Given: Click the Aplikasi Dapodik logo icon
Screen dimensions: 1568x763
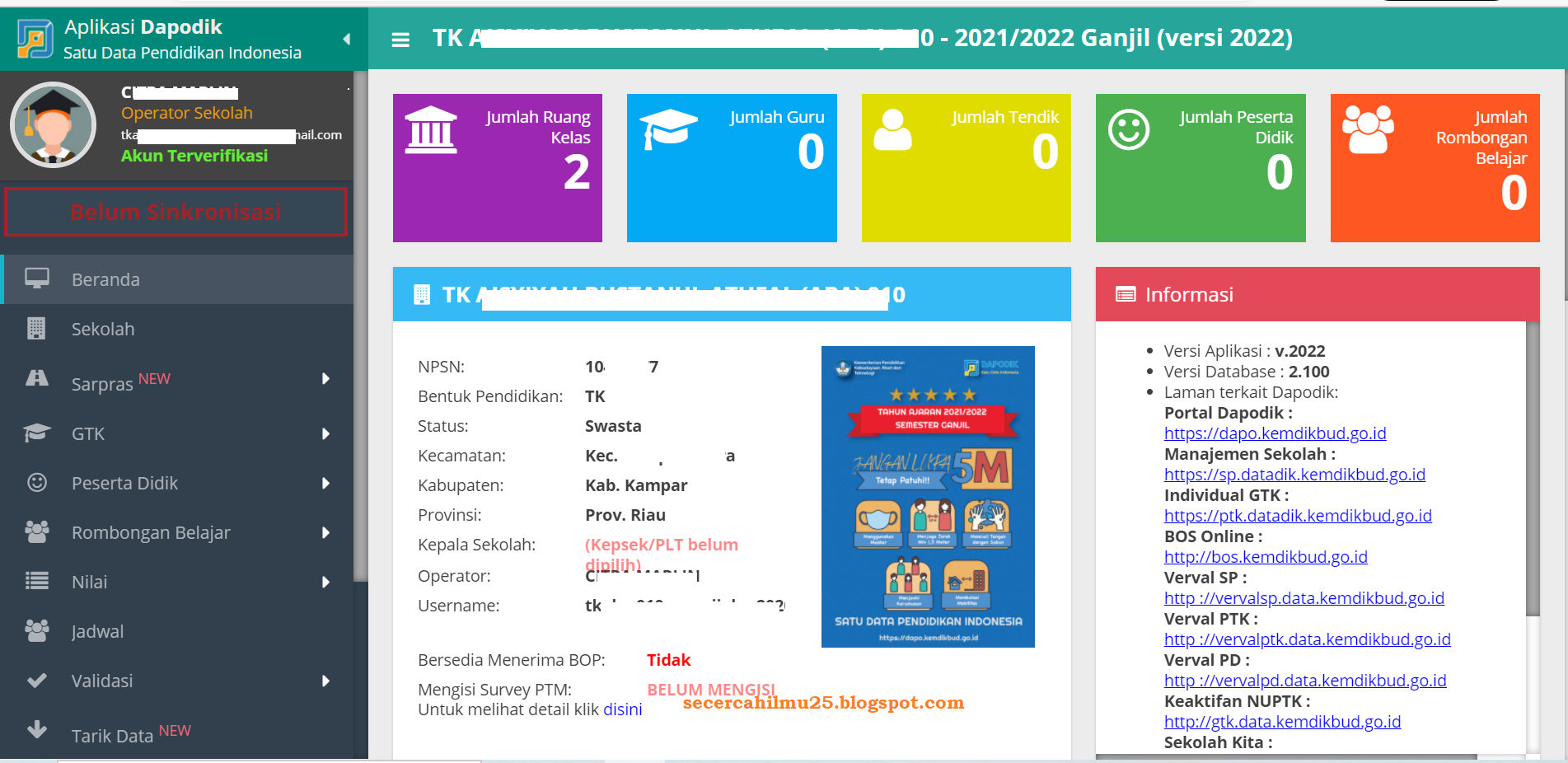Looking at the screenshot, I should pyautogui.click(x=35, y=39).
